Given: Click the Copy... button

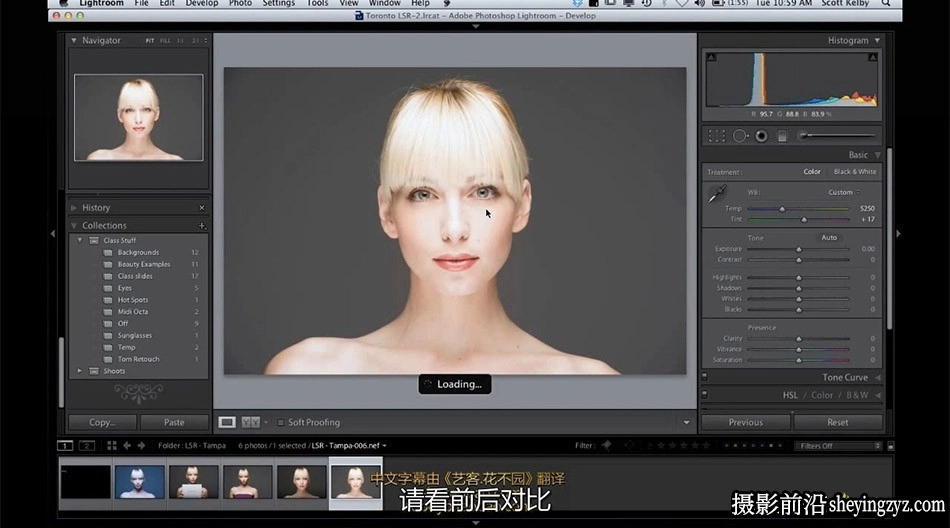Looking at the screenshot, I should click(x=102, y=423).
